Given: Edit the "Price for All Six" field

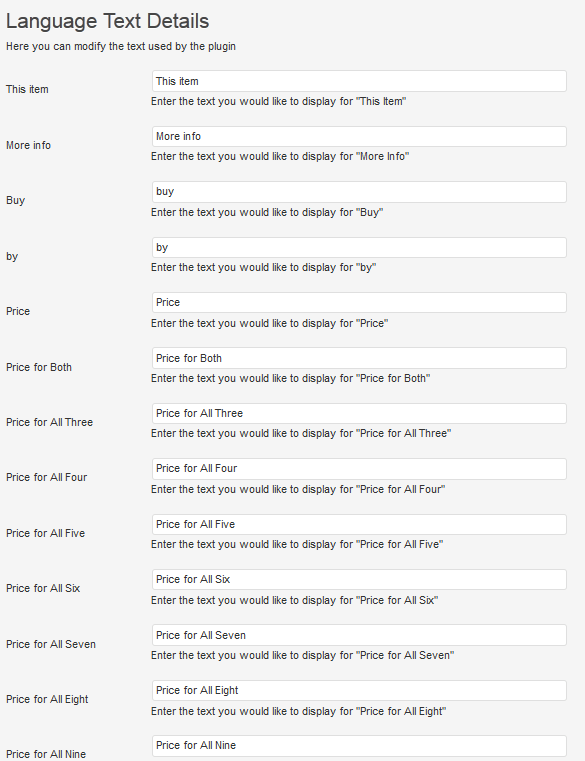Looking at the screenshot, I should tap(359, 579).
